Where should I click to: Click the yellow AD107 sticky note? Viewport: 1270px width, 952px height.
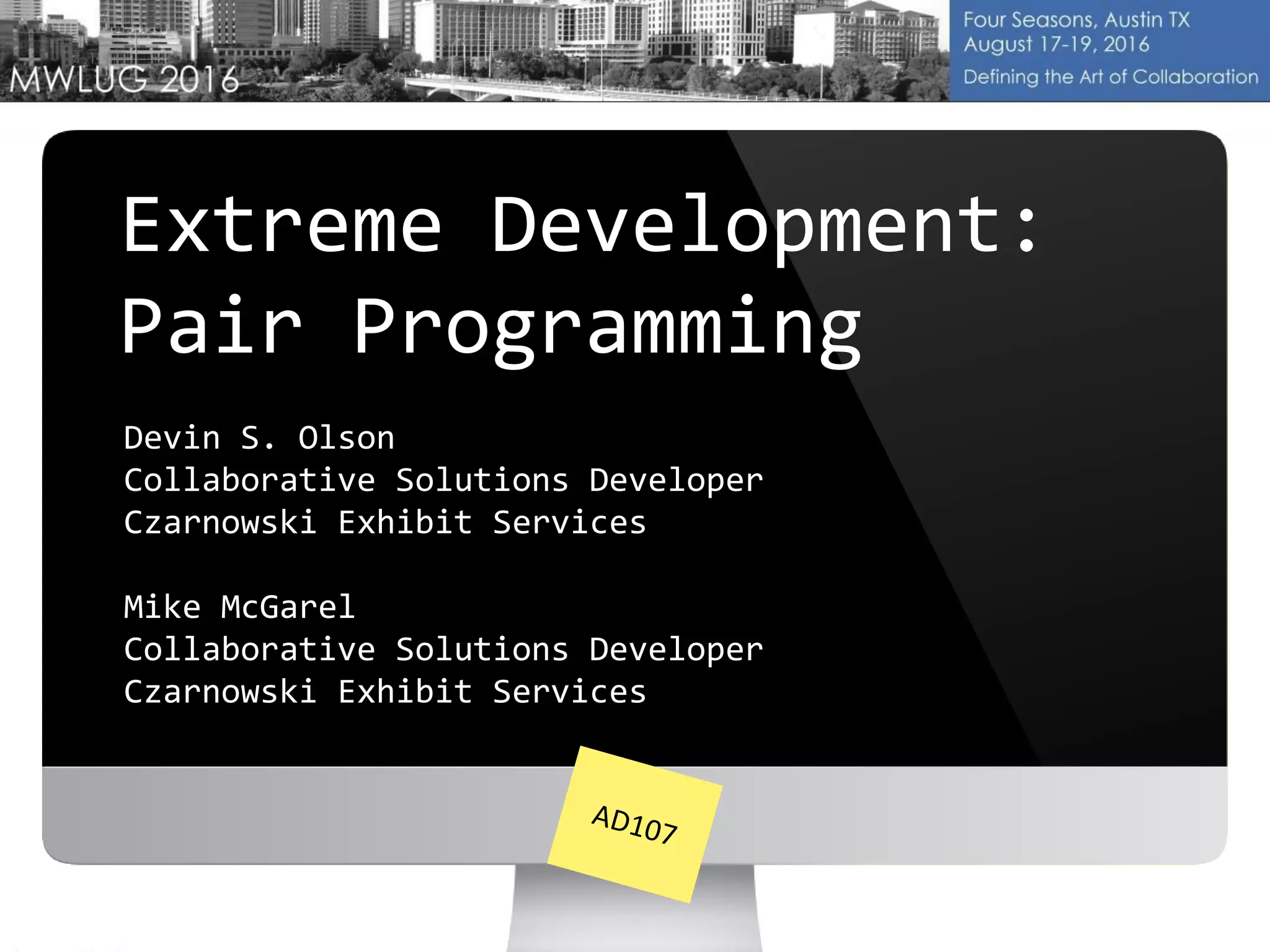[634, 824]
